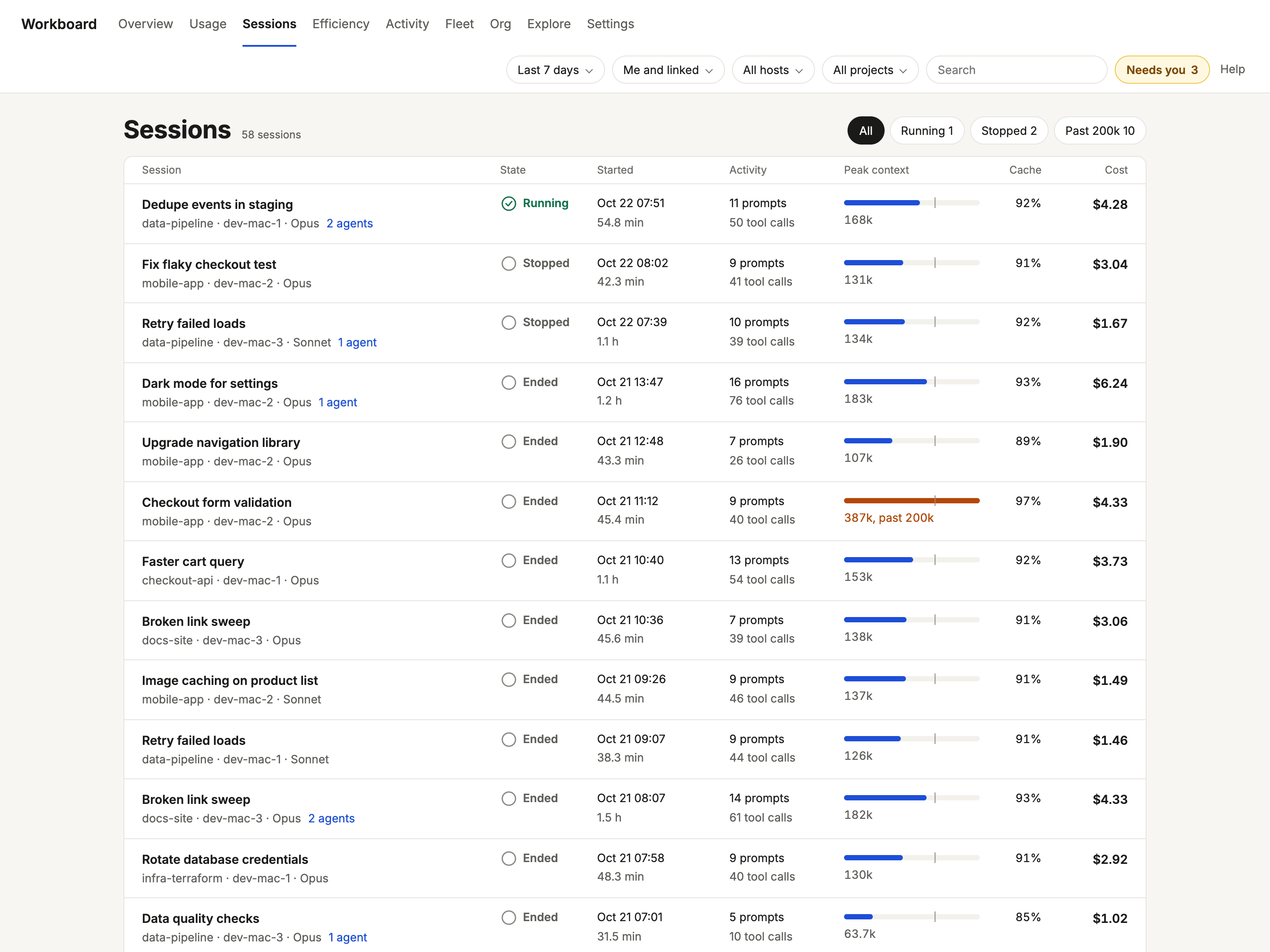Viewport: 1270px width, 952px height.
Task: Open the Last 7 days date range dropdown
Action: (x=555, y=70)
